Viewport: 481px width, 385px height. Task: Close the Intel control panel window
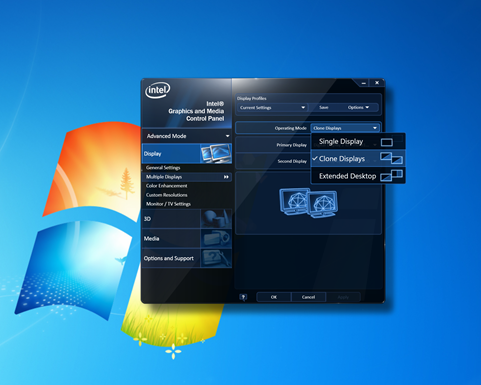(x=377, y=83)
